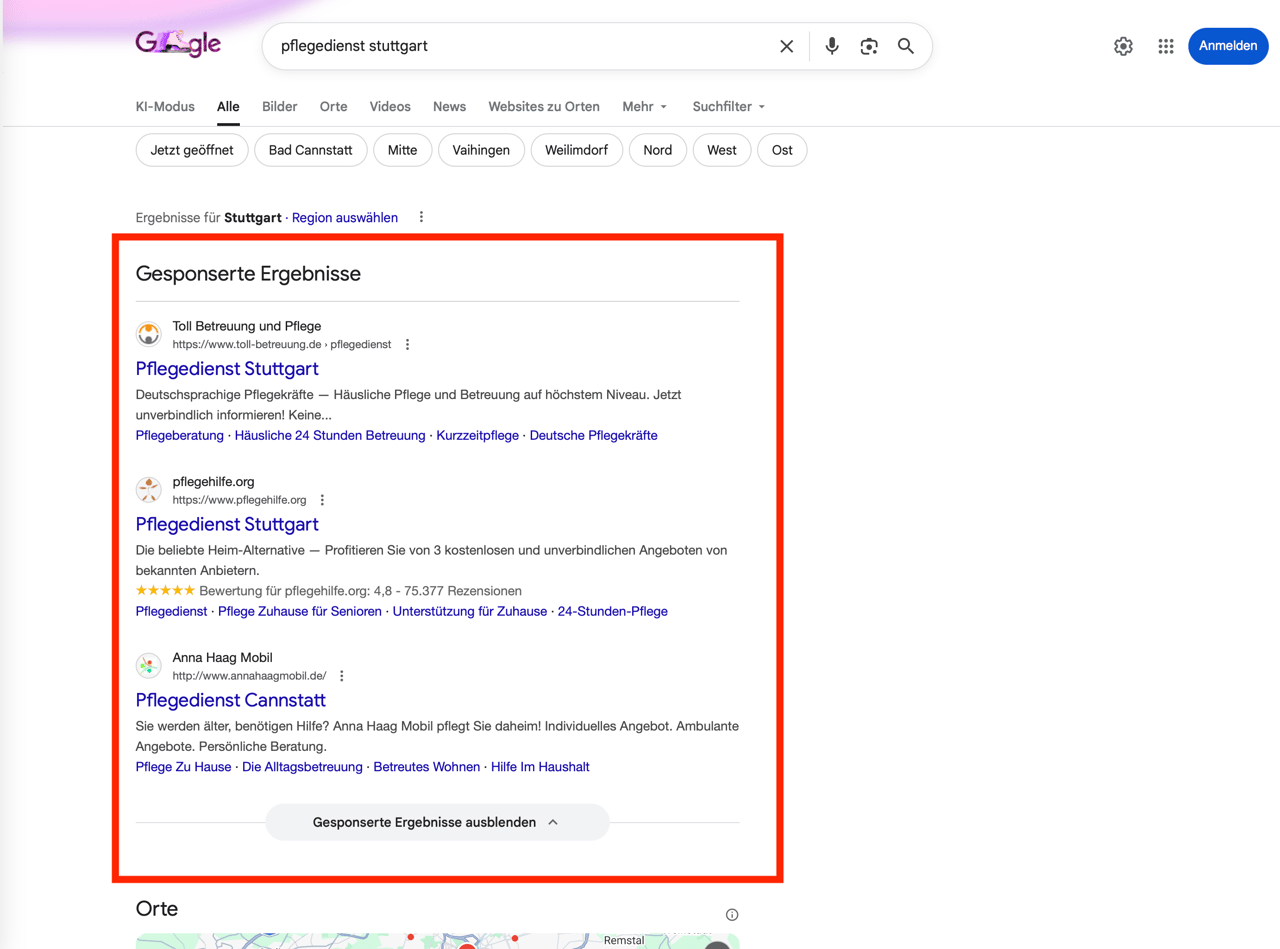Click the pflegehilfe.org rating stars line
This screenshot has width=1280, height=949.
329,591
